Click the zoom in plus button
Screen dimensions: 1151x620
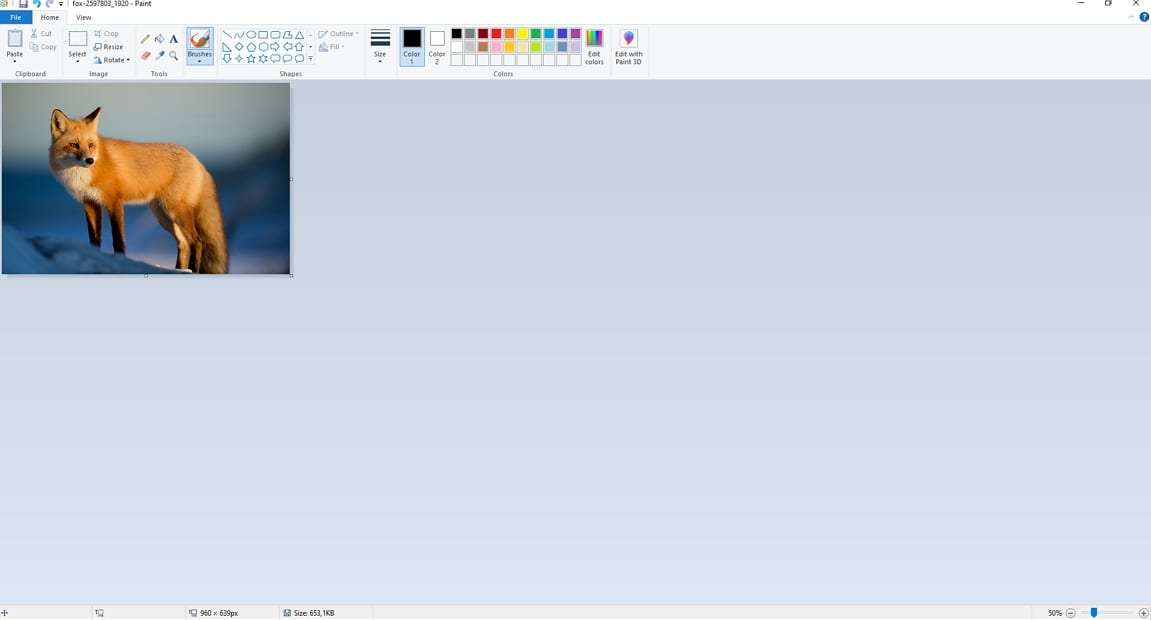(1144, 613)
